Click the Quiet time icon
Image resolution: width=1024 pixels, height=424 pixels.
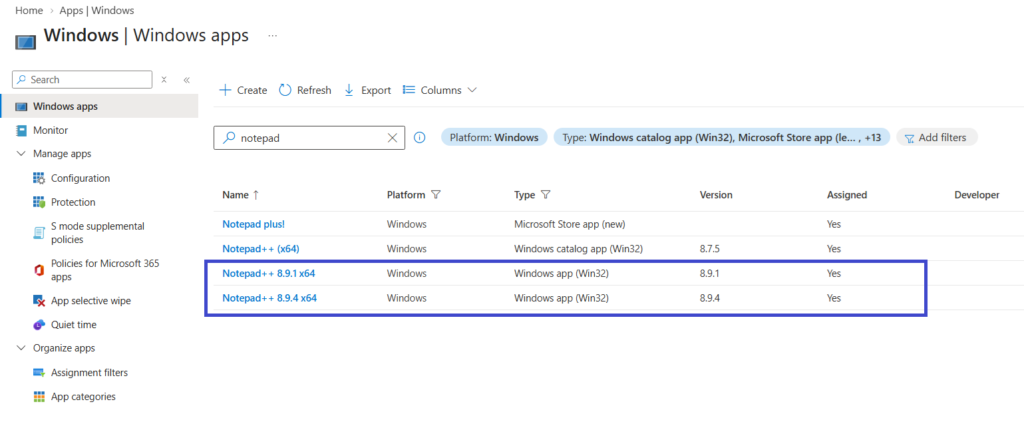39,325
